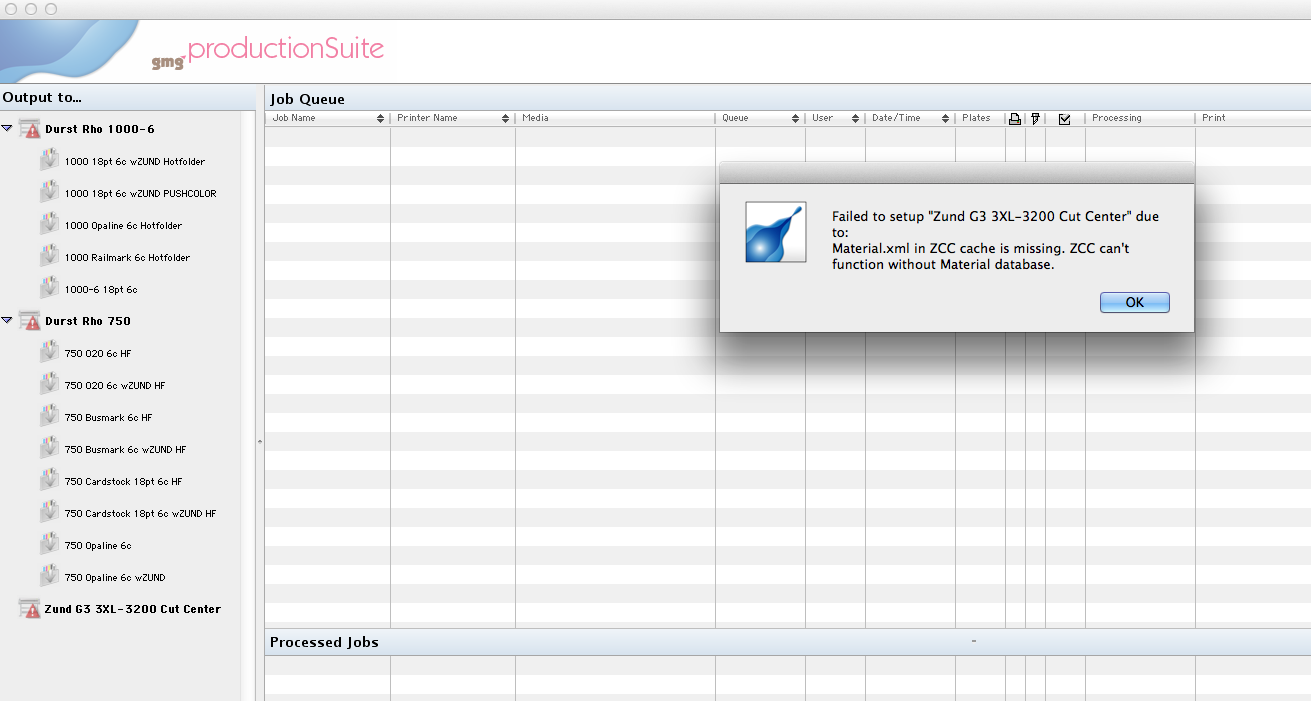The height and width of the screenshot is (701, 1311).
Task: Select the 750 Opaline 6c wZUND text
Action: [115, 577]
